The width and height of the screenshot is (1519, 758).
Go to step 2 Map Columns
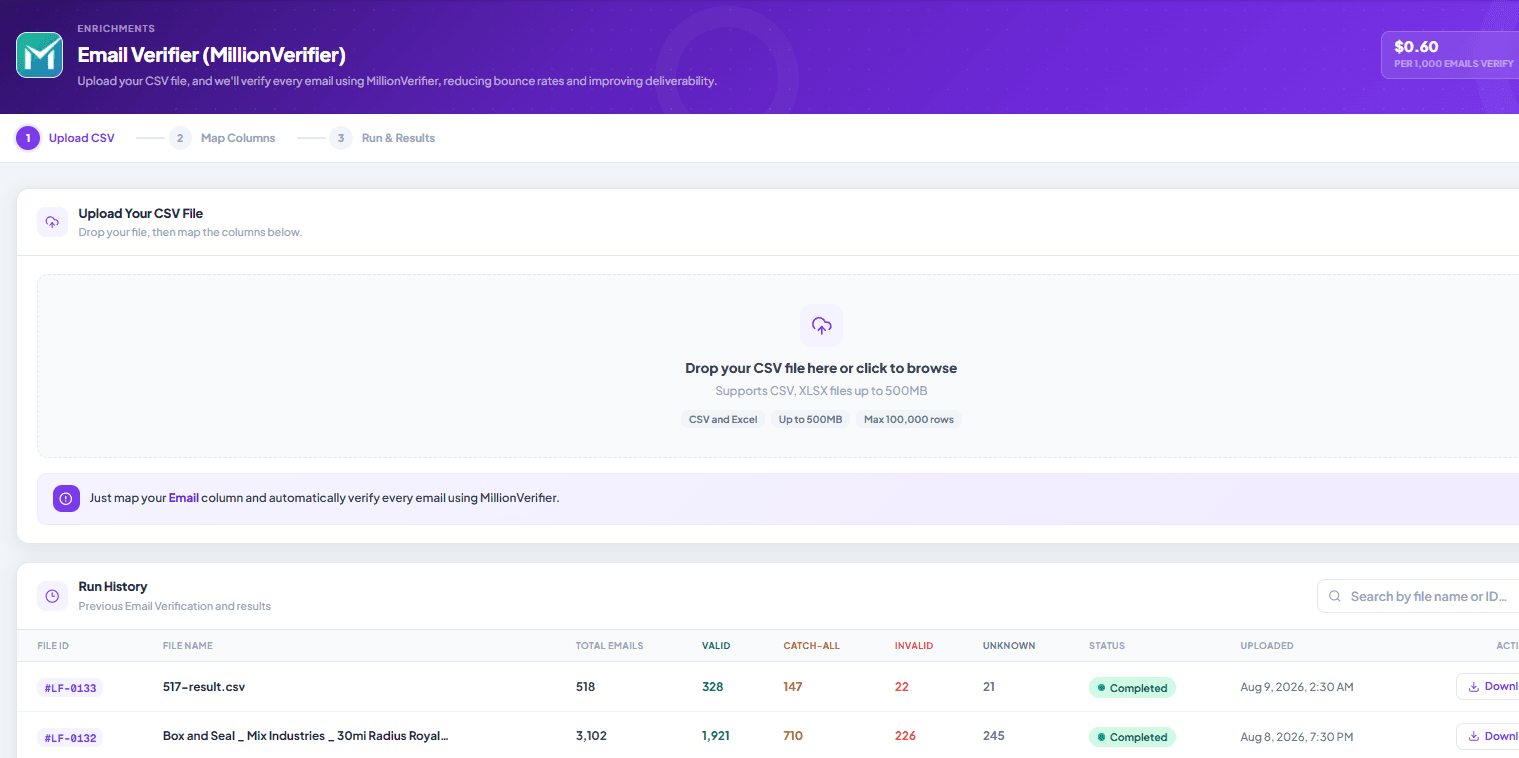222,138
